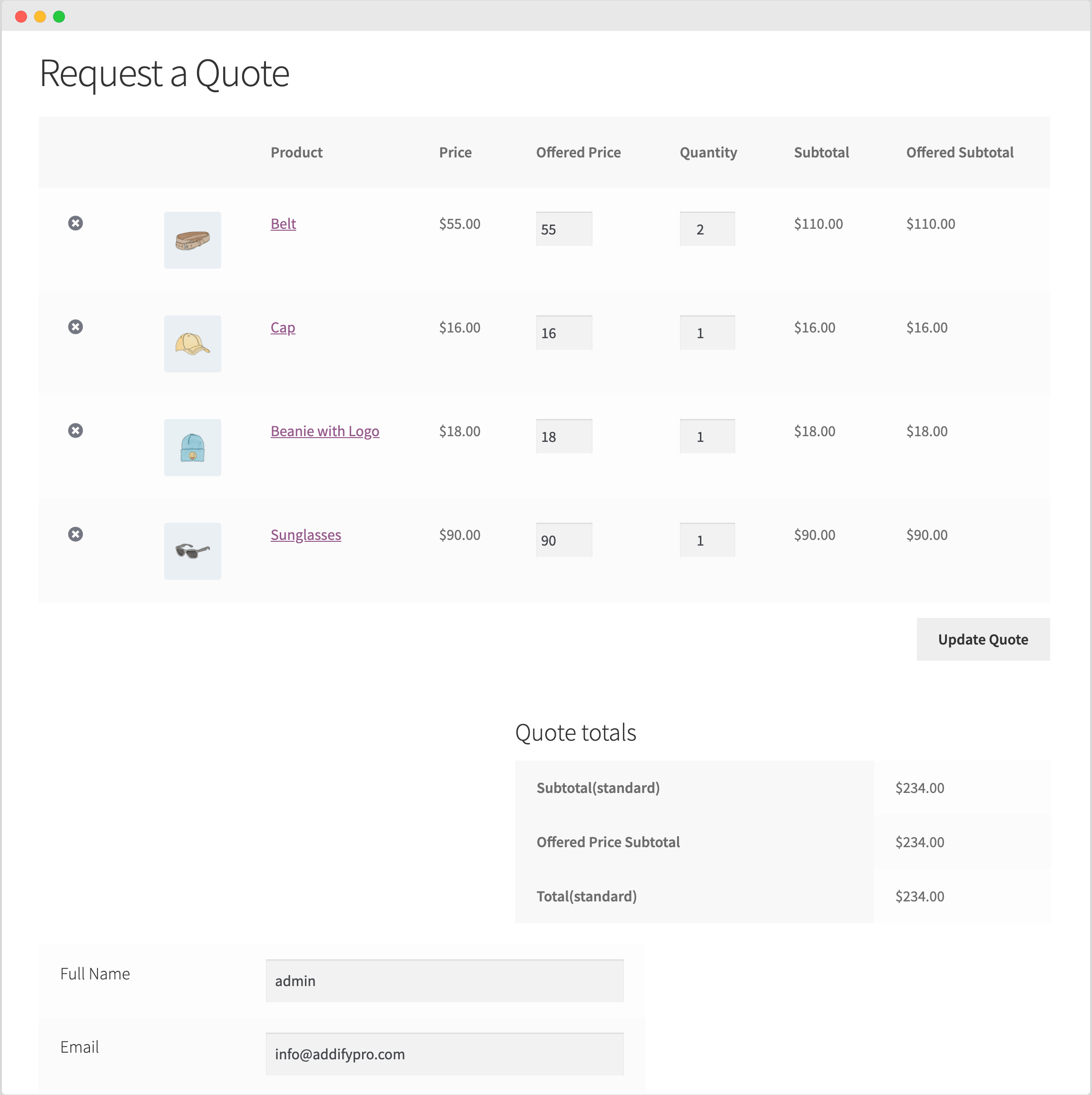Remove the Sunglasses from the quote
The width and height of the screenshot is (1092, 1095).
(76, 534)
